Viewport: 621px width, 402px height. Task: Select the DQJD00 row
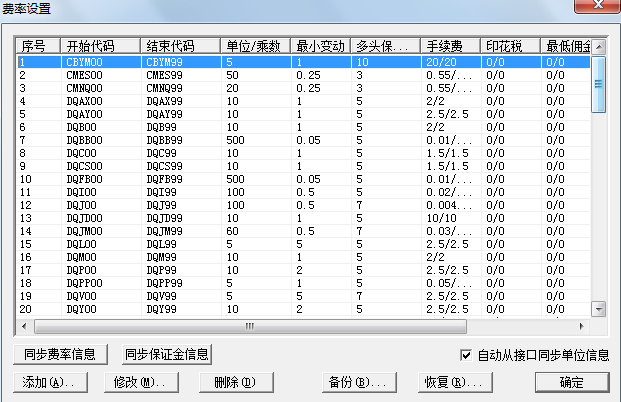pos(303,218)
